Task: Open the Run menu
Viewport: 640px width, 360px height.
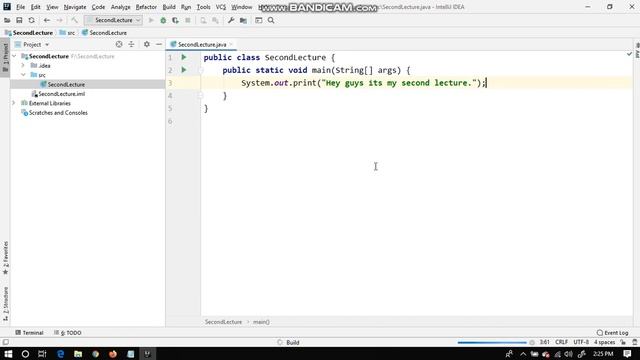Action: [x=186, y=7]
